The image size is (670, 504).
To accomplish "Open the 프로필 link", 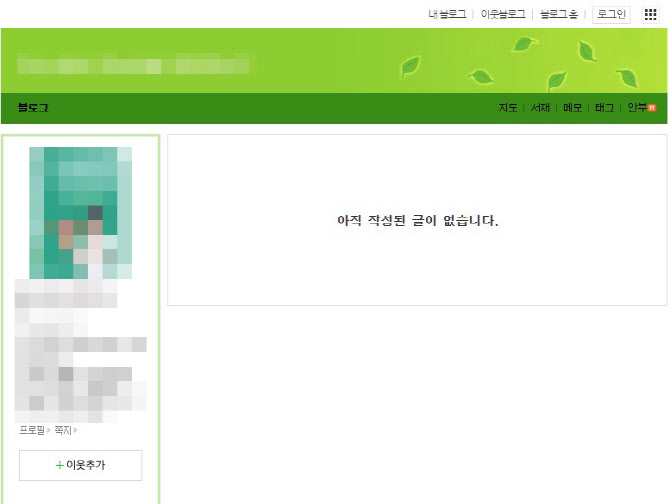I will [x=32, y=430].
